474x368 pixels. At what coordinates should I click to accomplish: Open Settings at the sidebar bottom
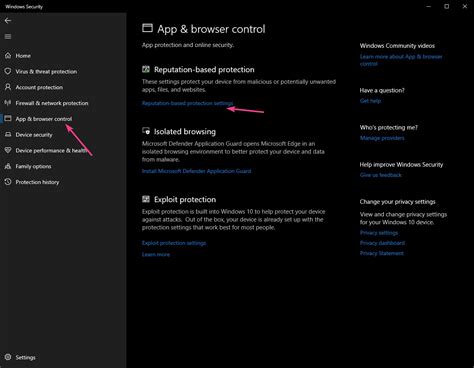[x=25, y=357]
